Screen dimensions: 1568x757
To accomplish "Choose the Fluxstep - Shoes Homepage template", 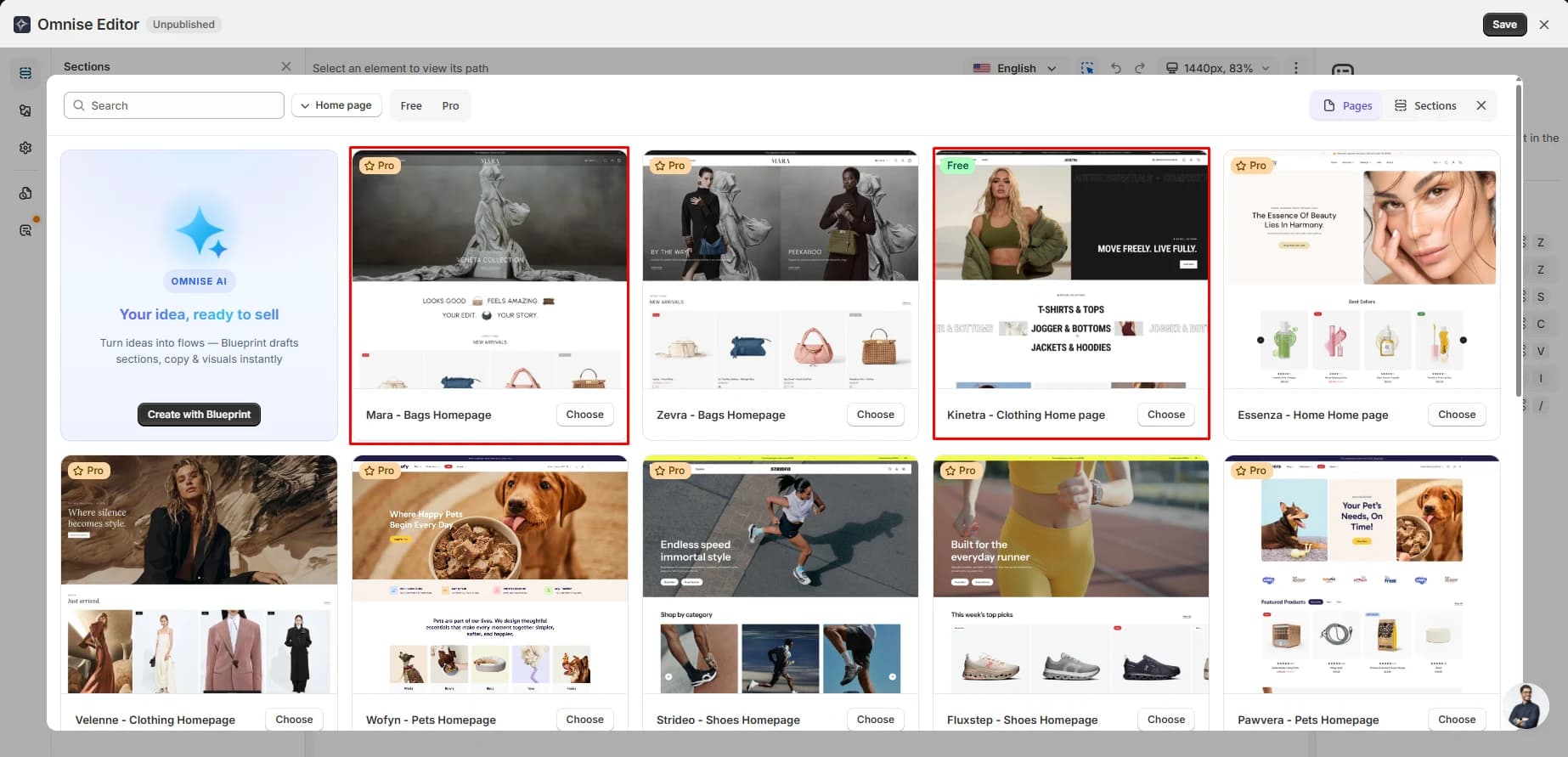I will click(x=1165, y=719).
